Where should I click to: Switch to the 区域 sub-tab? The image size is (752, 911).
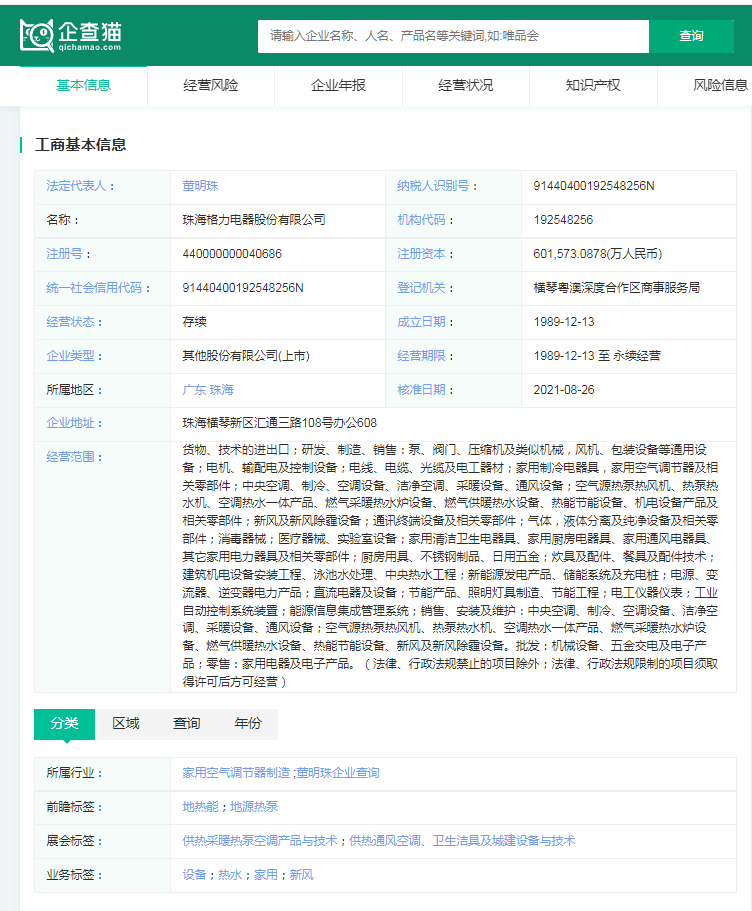[126, 723]
